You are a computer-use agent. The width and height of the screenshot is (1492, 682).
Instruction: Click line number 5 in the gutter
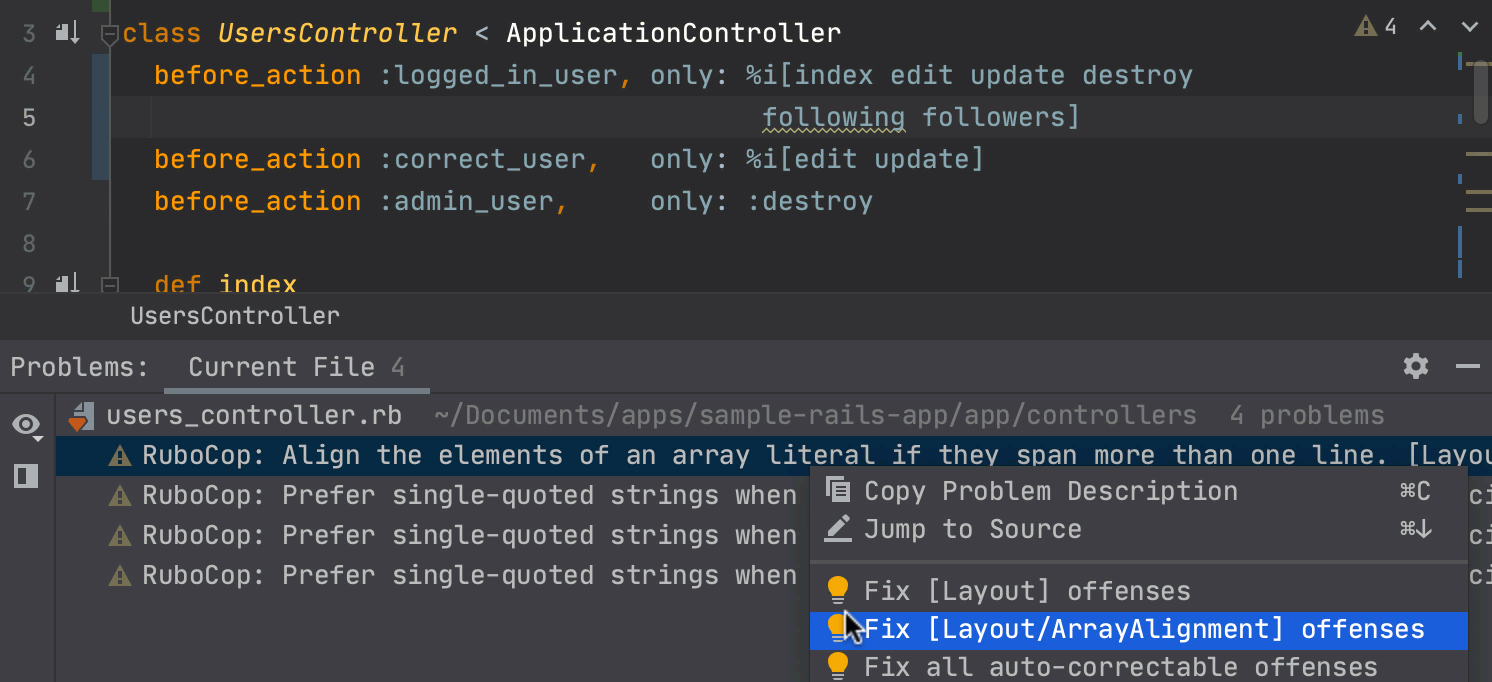(29, 118)
